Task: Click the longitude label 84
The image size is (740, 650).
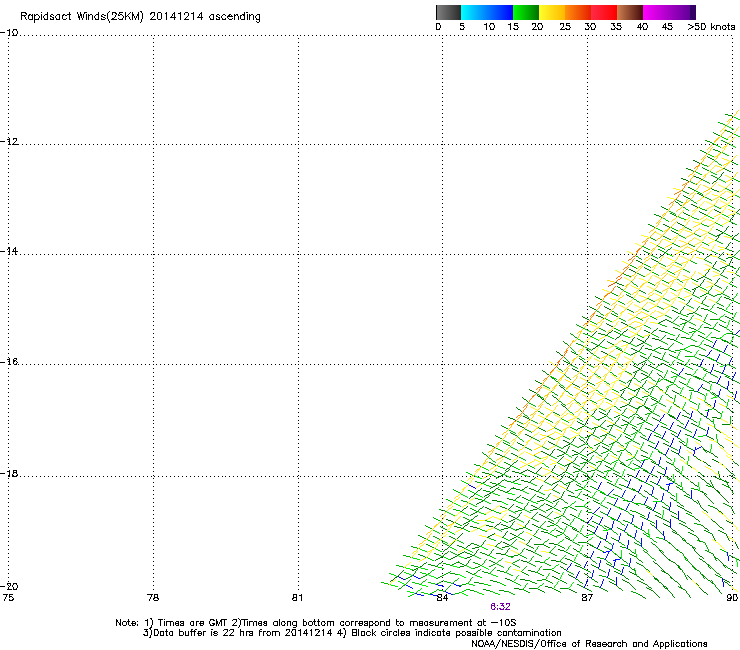Action: (x=442, y=598)
